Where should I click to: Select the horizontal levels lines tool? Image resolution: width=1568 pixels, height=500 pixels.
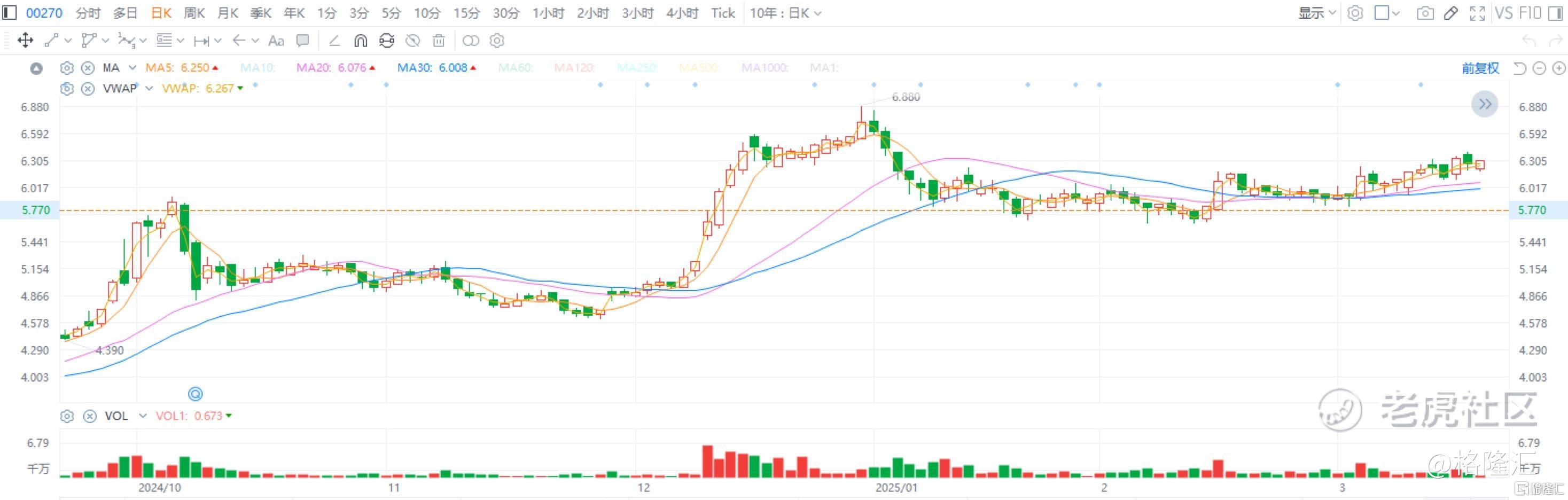pyautogui.click(x=163, y=41)
